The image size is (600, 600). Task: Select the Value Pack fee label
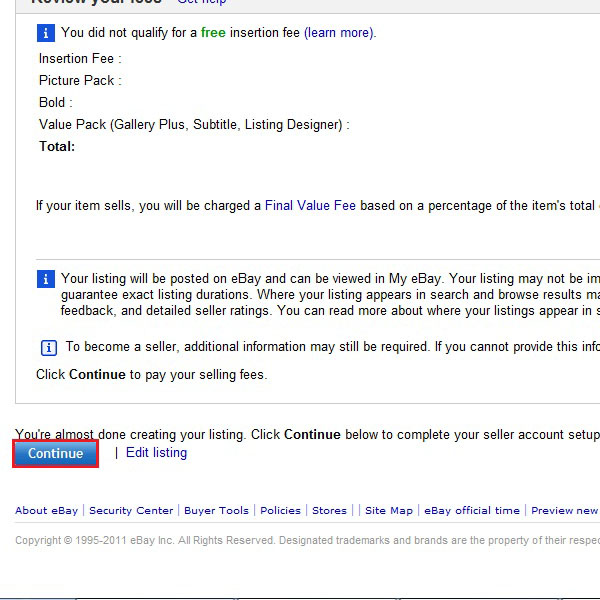coord(194,125)
